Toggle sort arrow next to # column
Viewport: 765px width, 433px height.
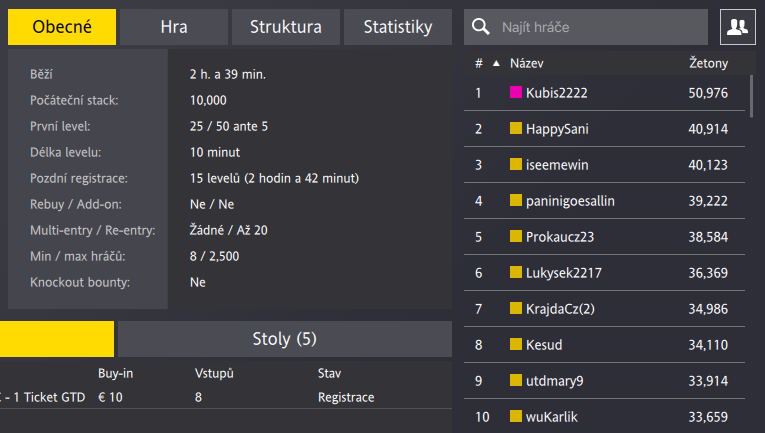(496, 64)
